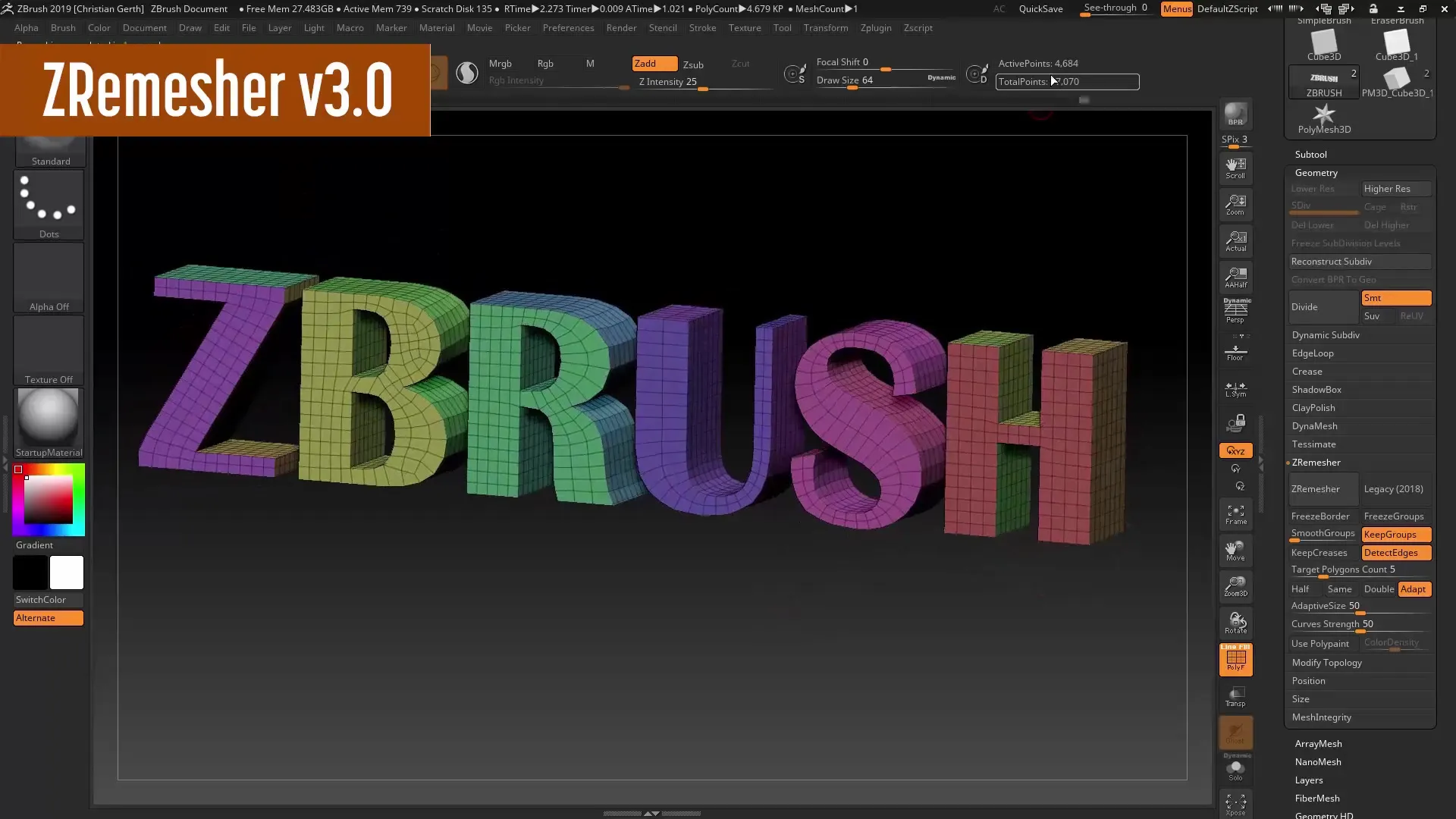Open the Zplugin menu
This screenshot has width=1456, height=819.
876,28
